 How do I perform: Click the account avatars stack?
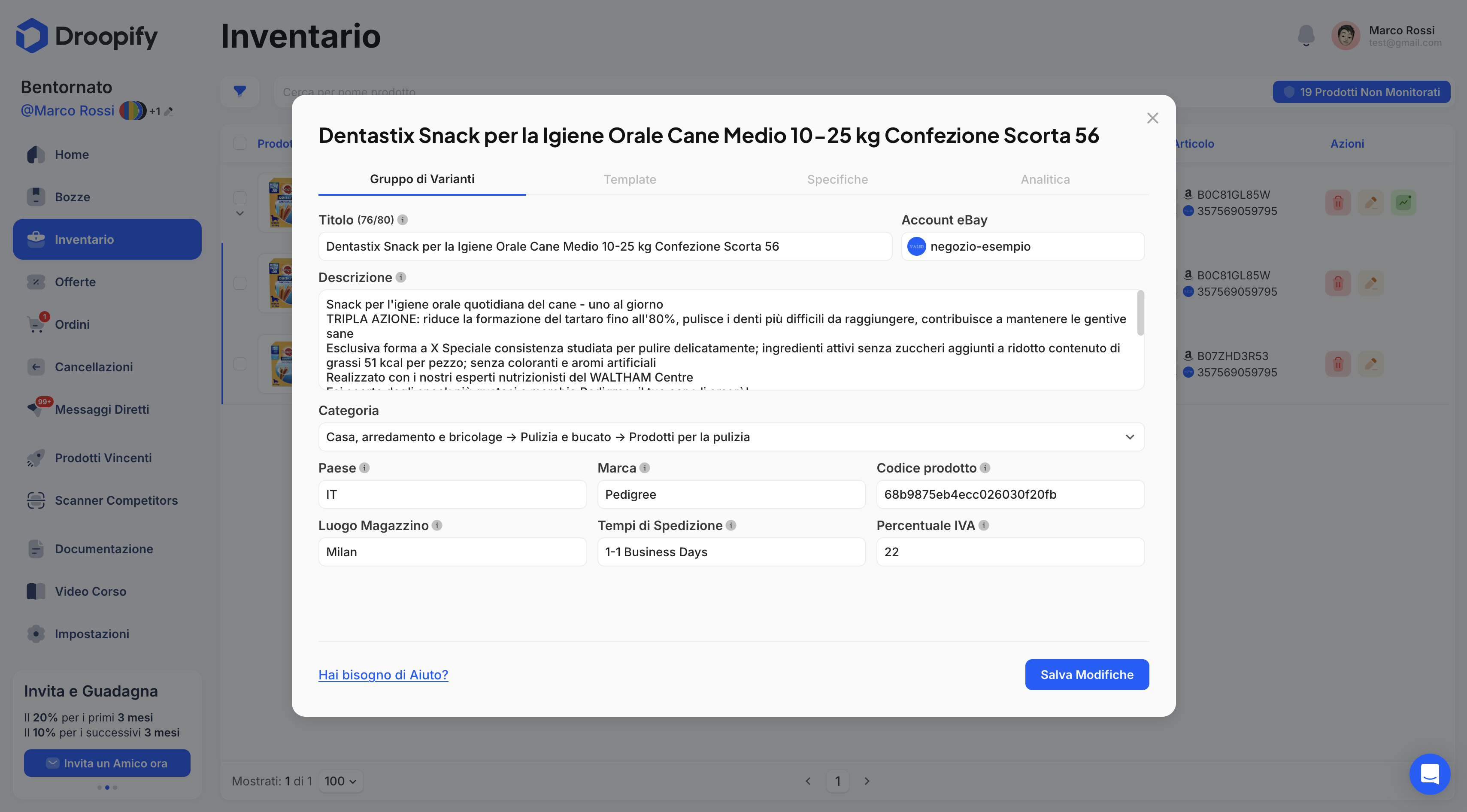click(133, 110)
